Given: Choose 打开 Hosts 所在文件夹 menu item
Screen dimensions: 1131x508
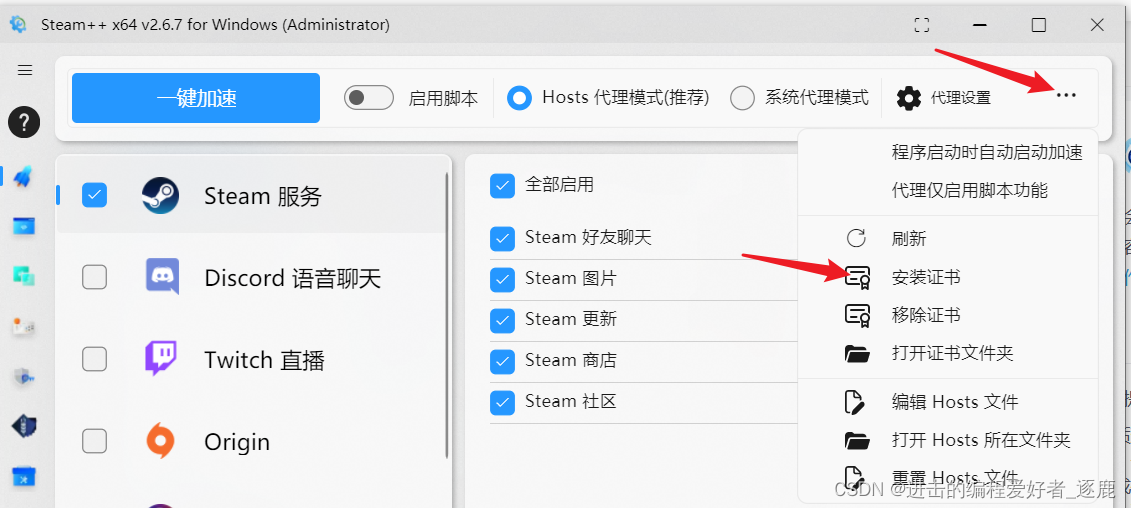Looking at the screenshot, I should [948, 439].
